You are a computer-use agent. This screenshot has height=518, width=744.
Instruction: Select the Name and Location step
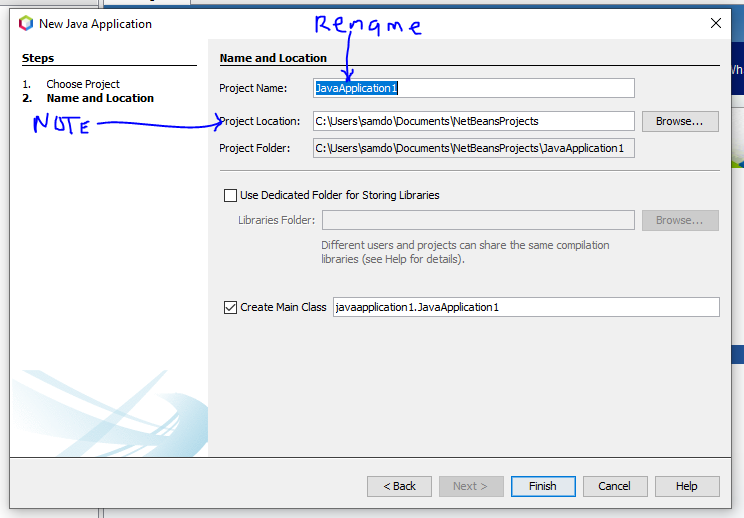coord(100,98)
